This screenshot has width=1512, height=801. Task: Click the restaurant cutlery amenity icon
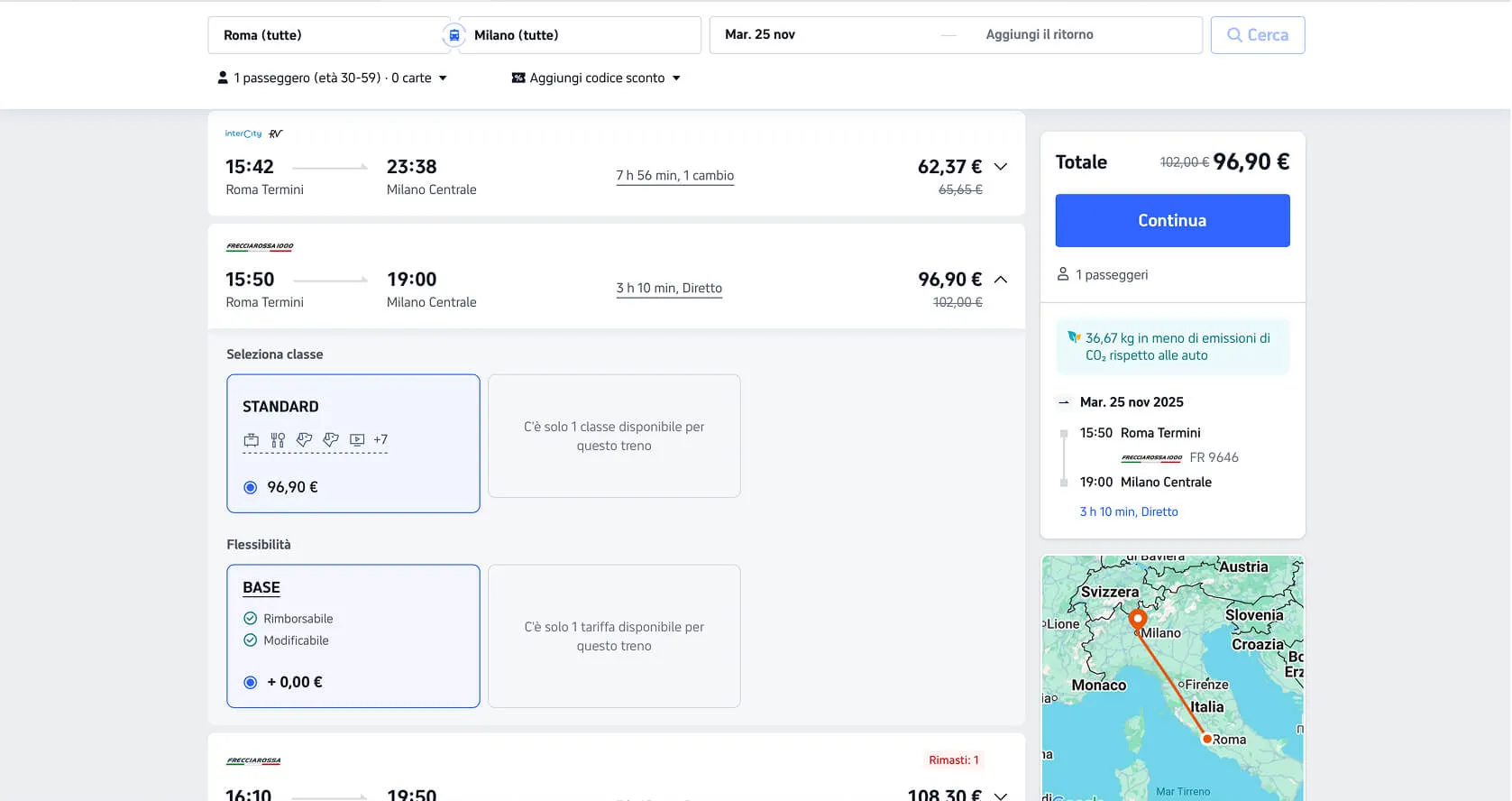click(x=278, y=440)
